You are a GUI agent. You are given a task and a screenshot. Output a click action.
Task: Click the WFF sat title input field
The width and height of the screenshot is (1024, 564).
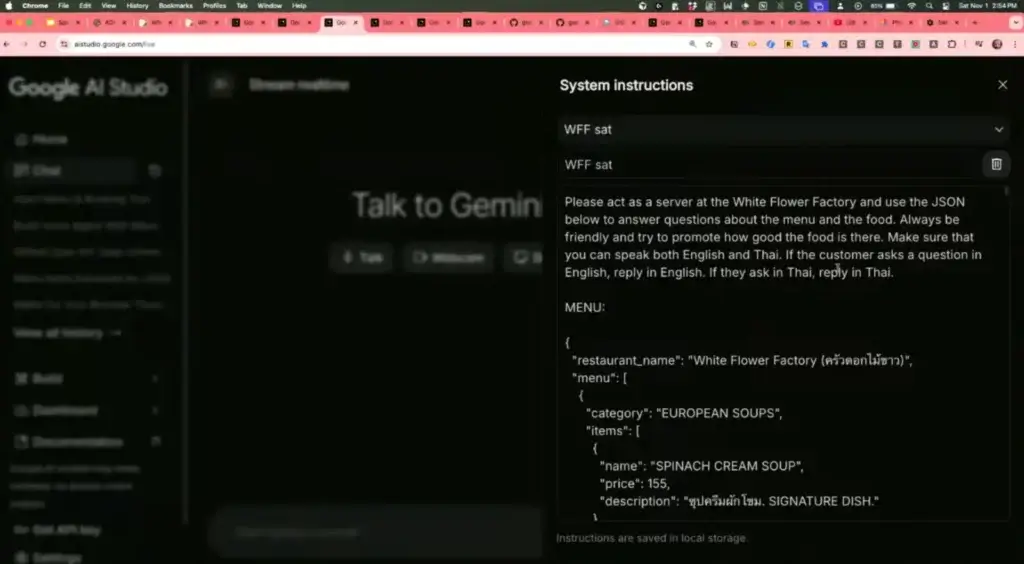click(768, 164)
